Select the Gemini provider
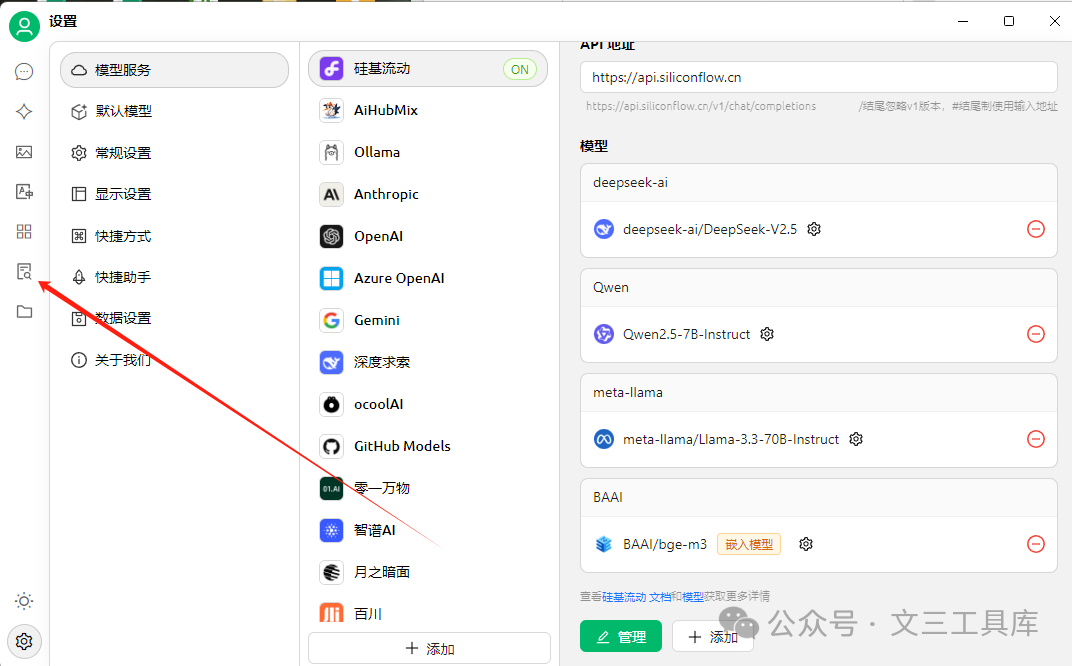1072x666 pixels. click(428, 320)
